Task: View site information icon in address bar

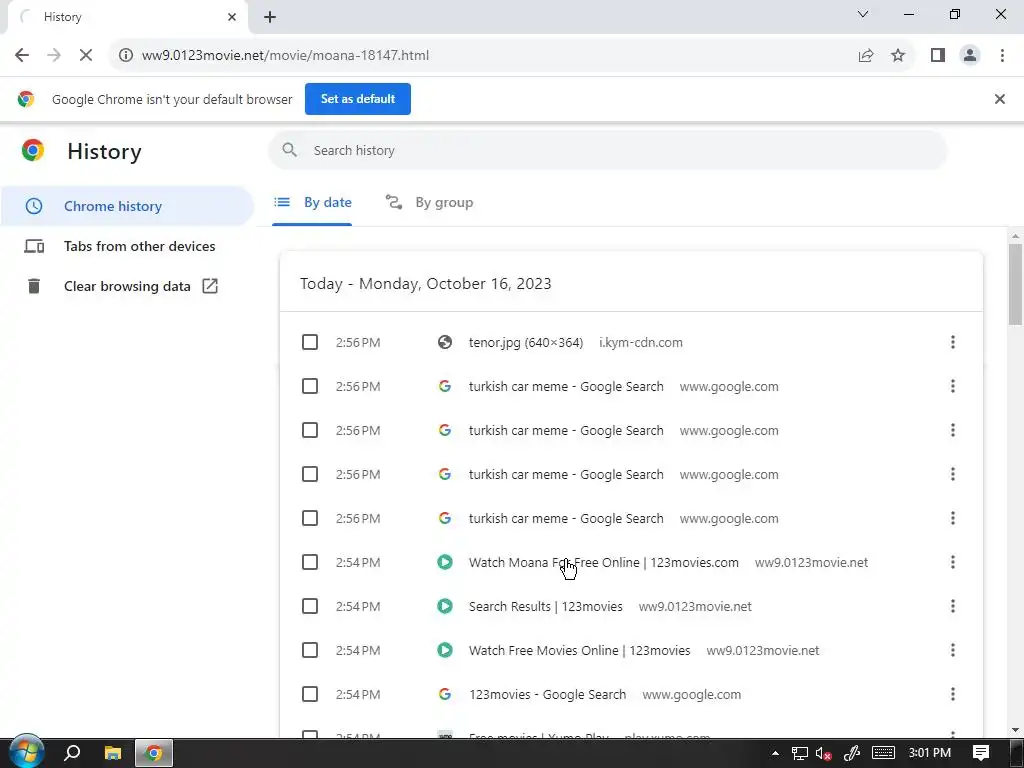Action: point(125,56)
